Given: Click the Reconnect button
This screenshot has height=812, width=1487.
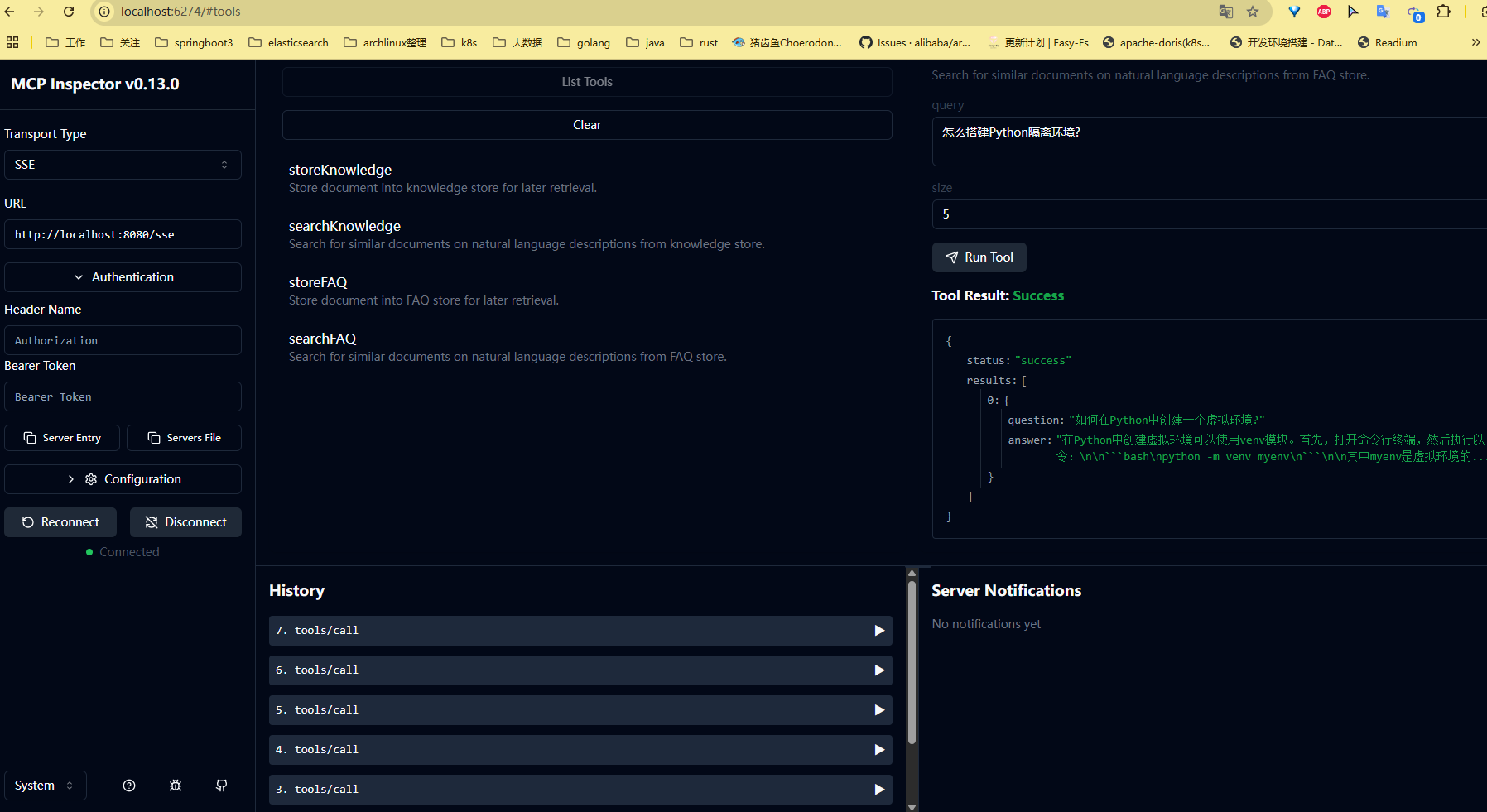Looking at the screenshot, I should click(60, 522).
